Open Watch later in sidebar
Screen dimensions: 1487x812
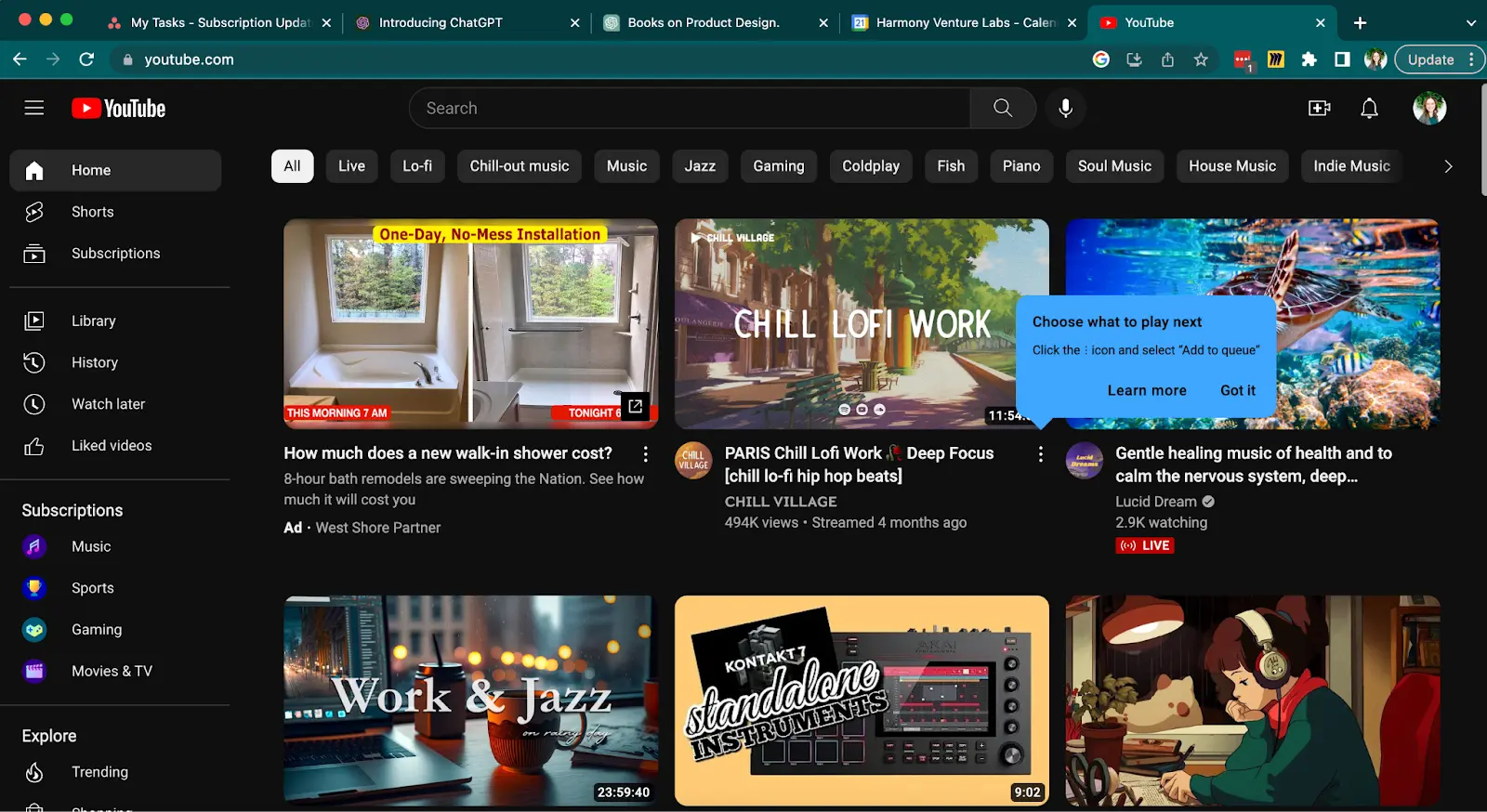[x=115, y=404]
